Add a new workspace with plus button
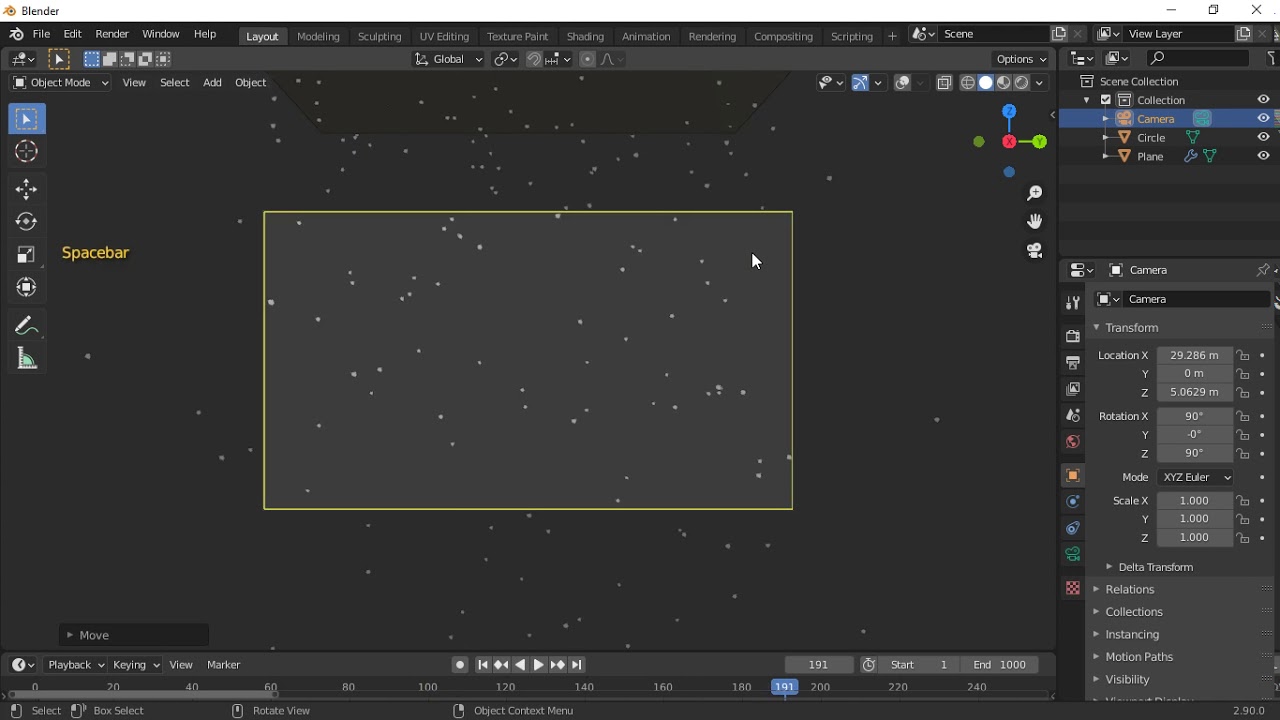1280x720 pixels. [x=893, y=36]
